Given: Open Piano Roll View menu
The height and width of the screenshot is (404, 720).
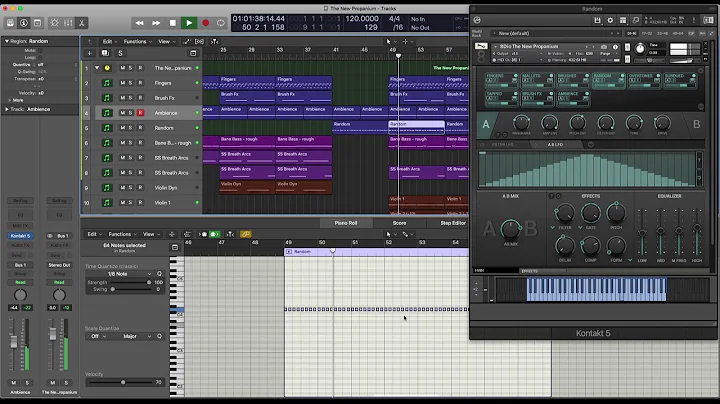Looking at the screenshot, I should click(150, 234).
